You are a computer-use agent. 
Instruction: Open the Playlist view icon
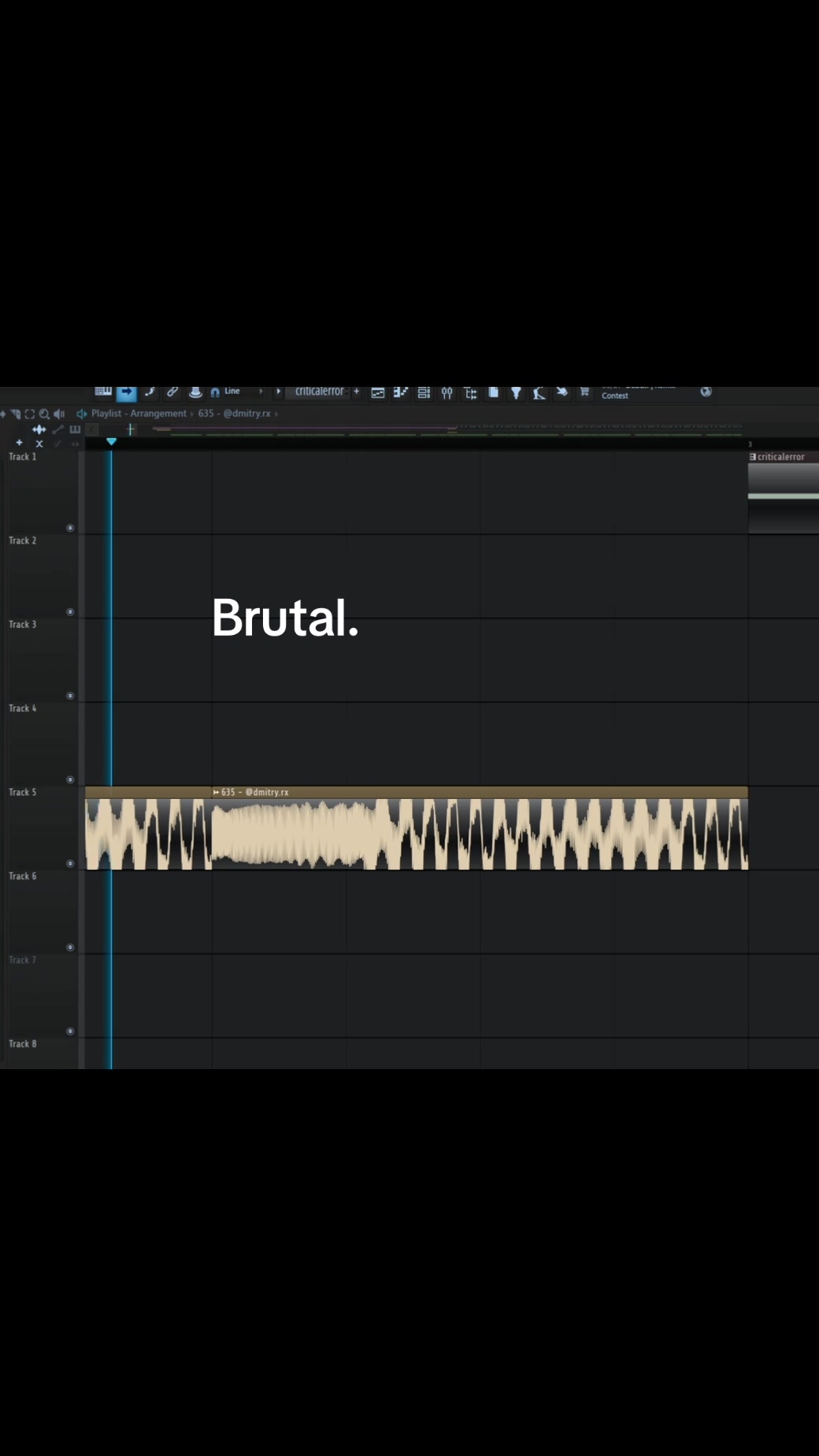coord(378,392)
